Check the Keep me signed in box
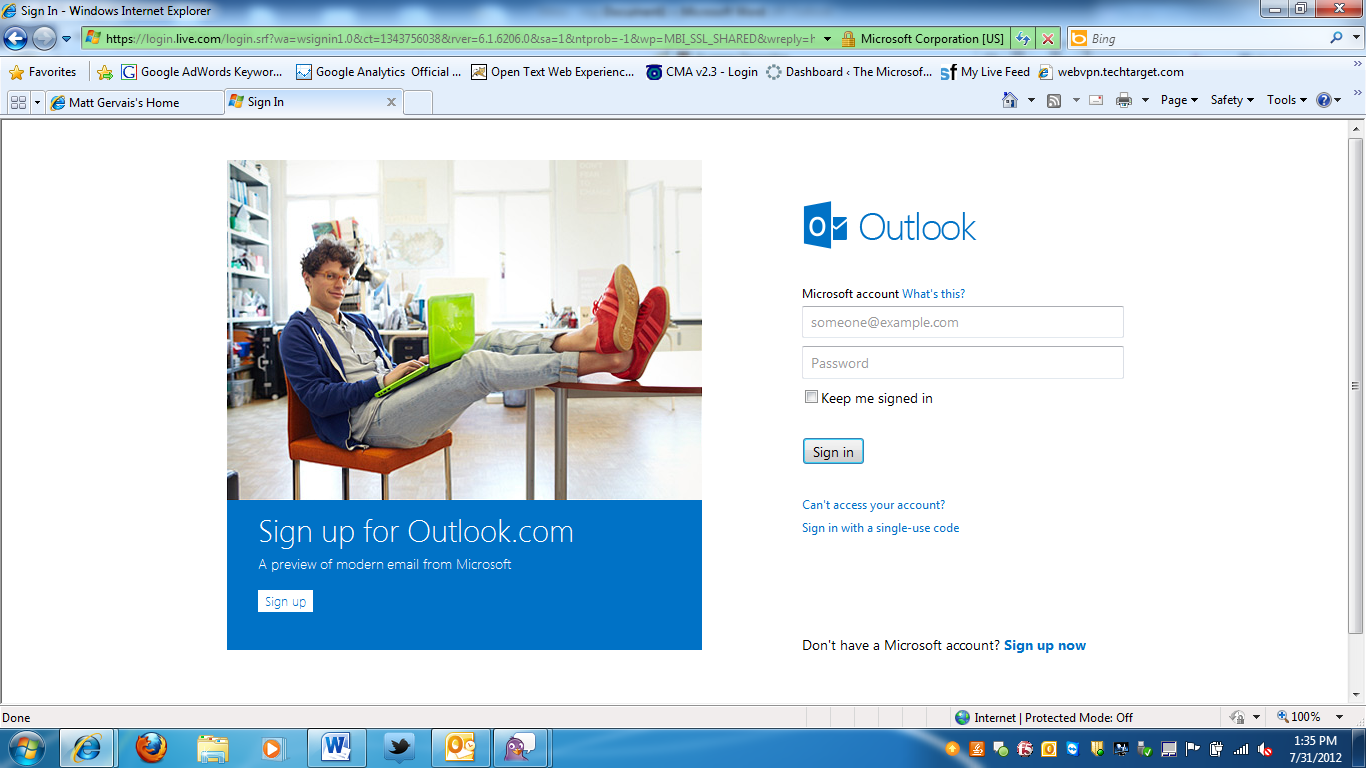Viewport: 1366px width, 768px height. [x=811, y=397]
